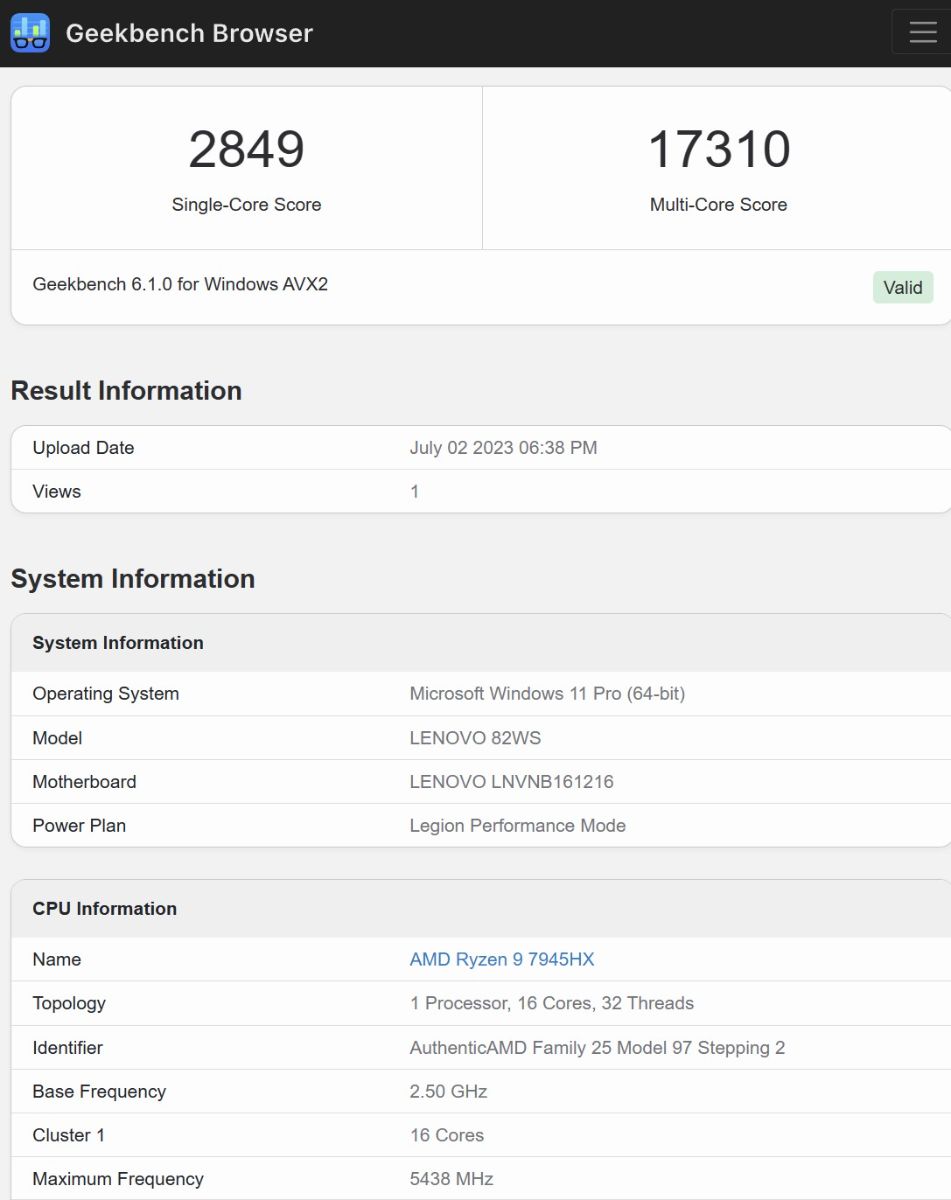Click the Geekbench Browser title link
The image size is (951, 1200).
(x=189, y=33)
